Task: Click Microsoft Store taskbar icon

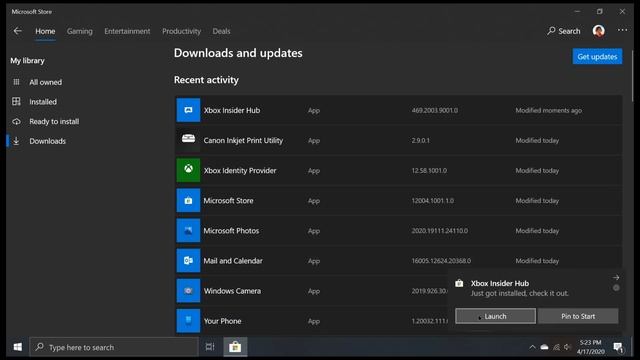Action: point(235,347)
